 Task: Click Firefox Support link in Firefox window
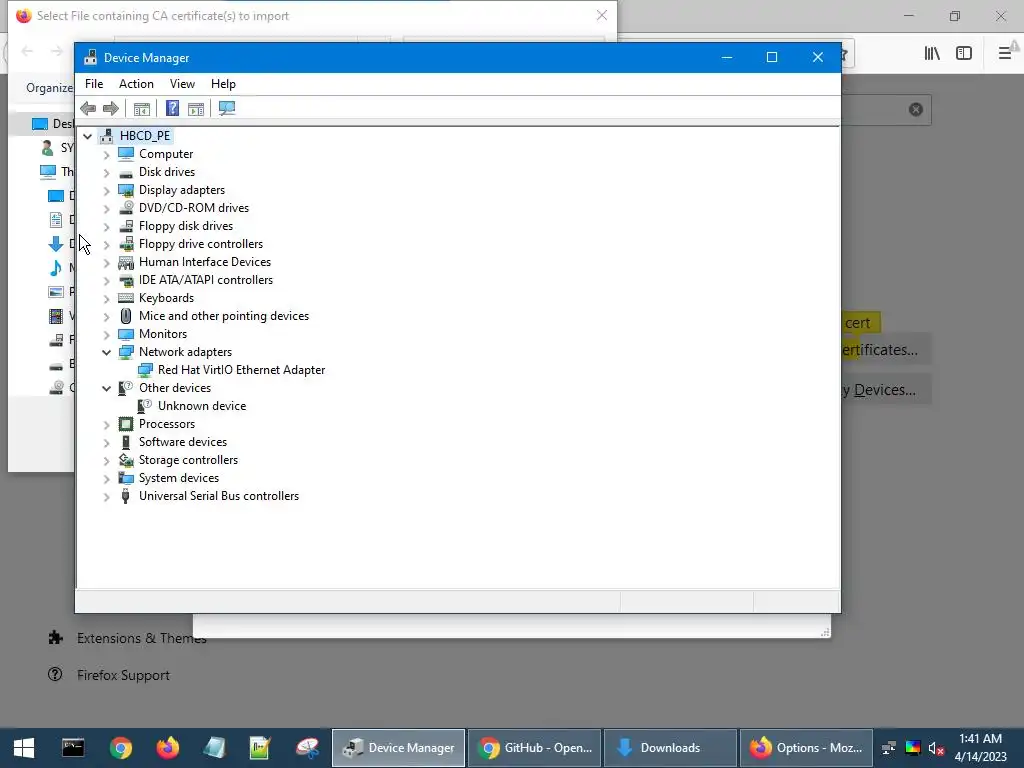coord(123,675)
